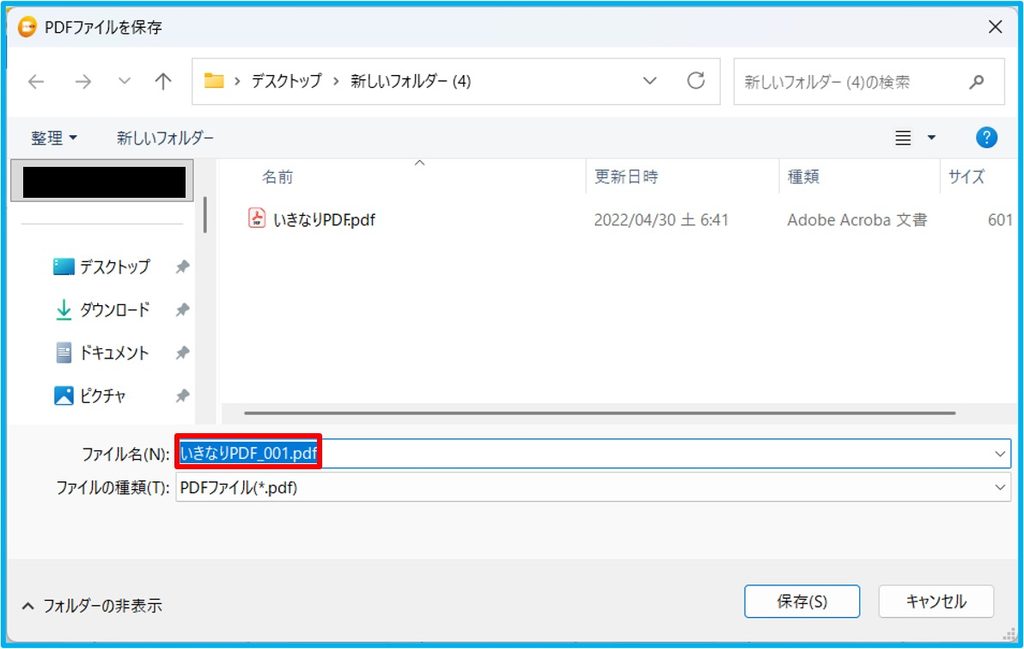Close the PDFファイルを保存 dialog
1024x649 pixels.
click(995, 27)
